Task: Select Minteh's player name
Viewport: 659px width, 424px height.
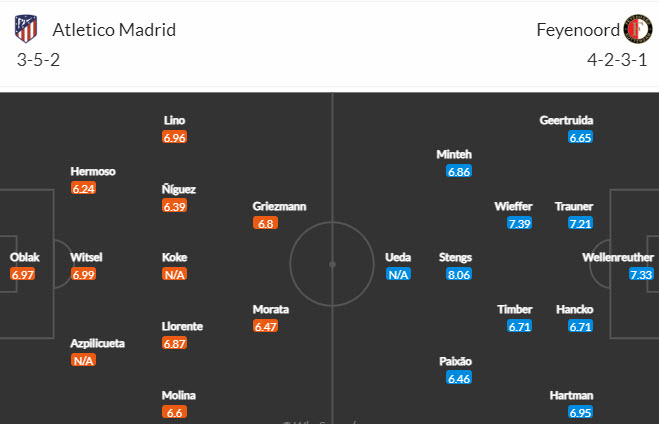Action: pos(454,154)
